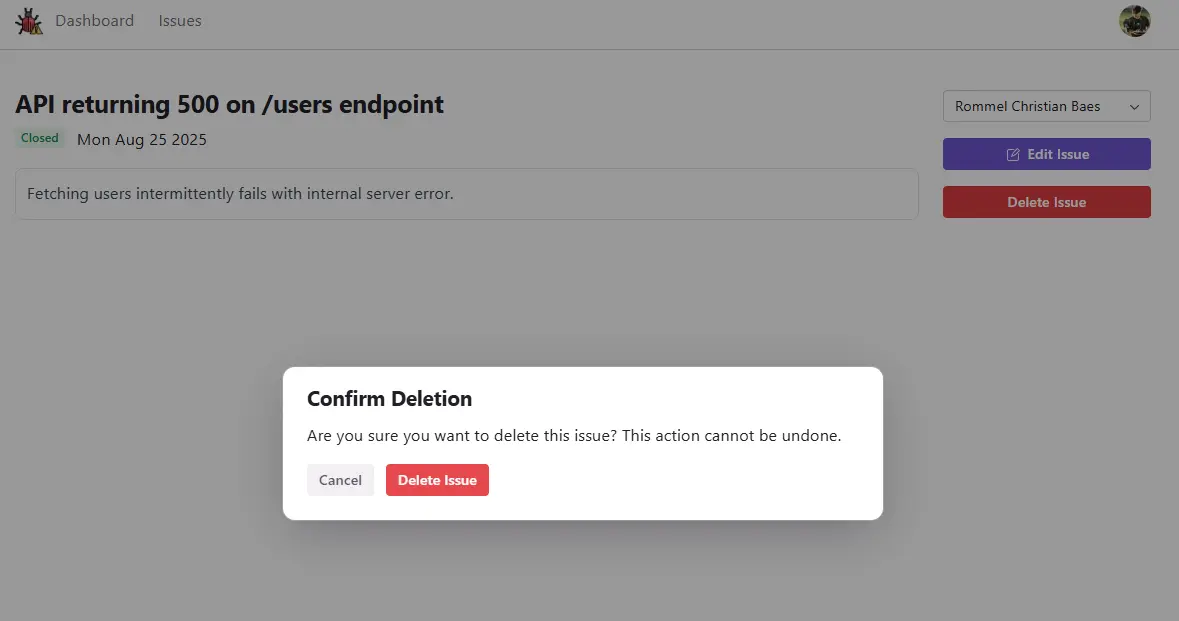Click the sidebar Delete Issue button
Screen dimensions: 1179x621
coord(1047,202)
